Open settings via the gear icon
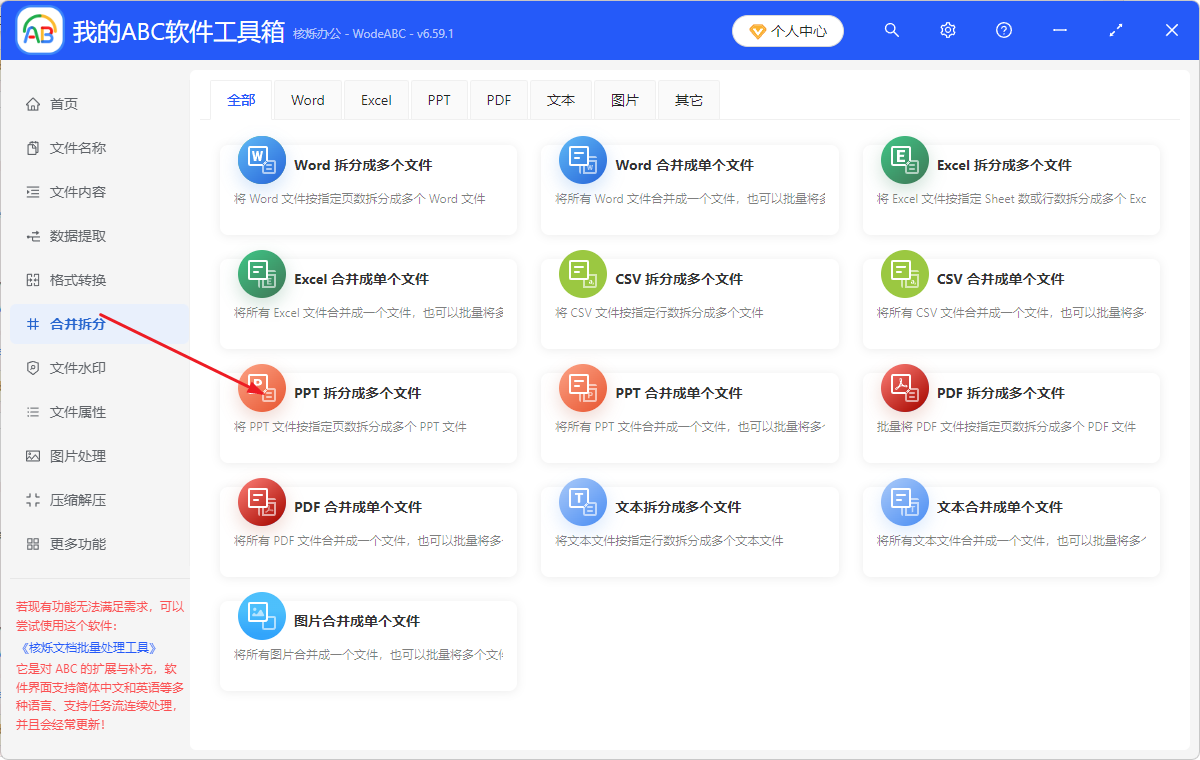Image resolution: width=1200 pixels, height=760 pixels. [948, 31]
